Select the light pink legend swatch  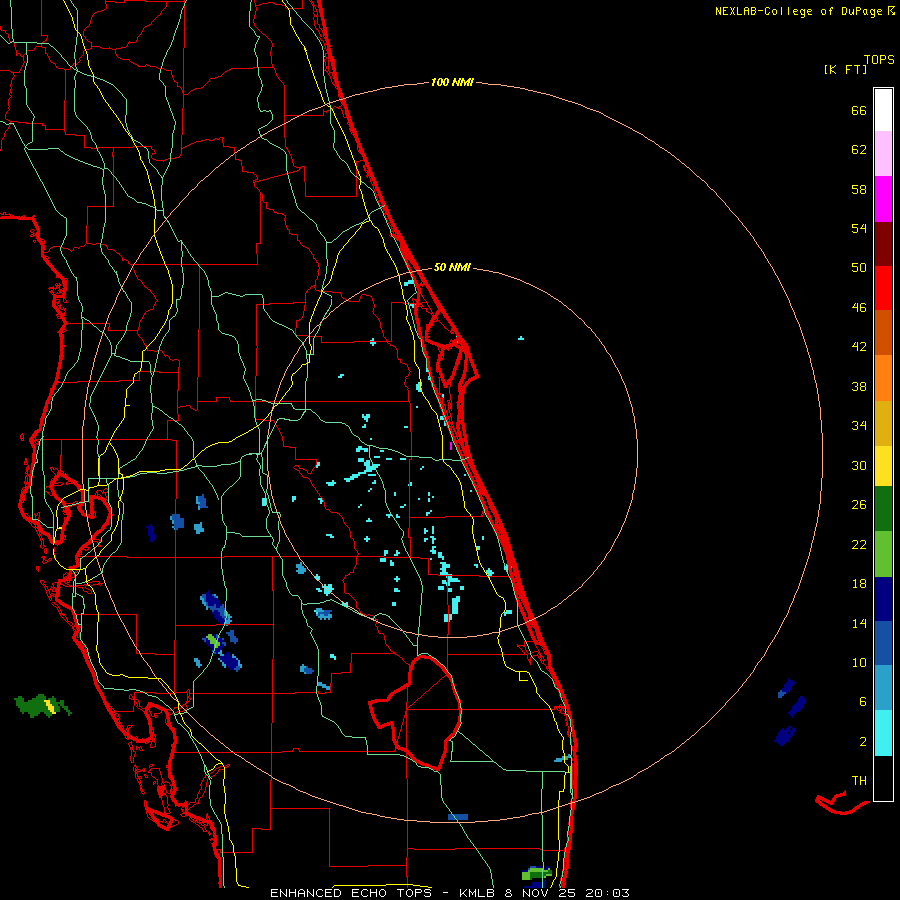pos(883,154)
